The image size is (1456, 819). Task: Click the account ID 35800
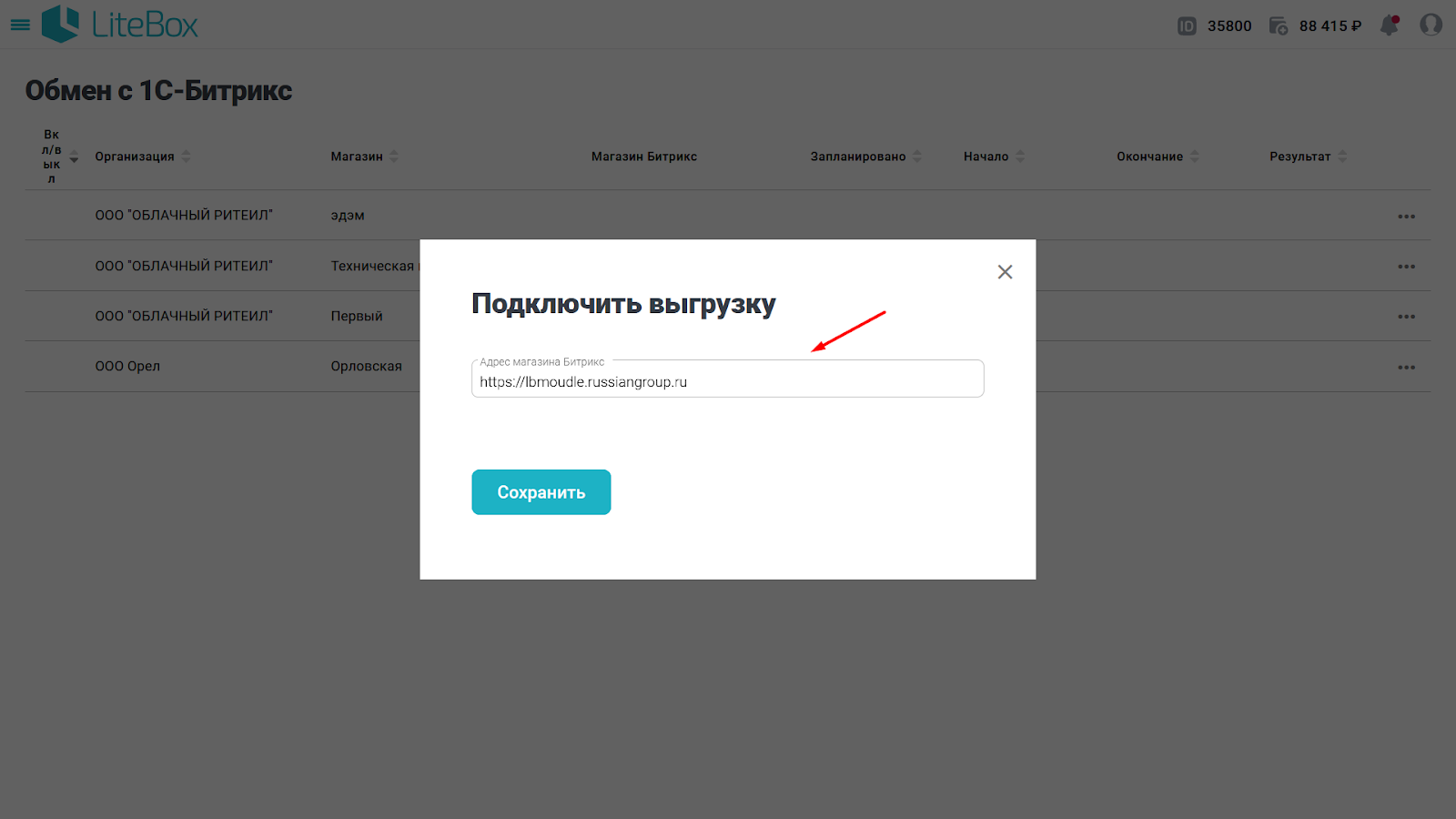(x=1229, y=26)
